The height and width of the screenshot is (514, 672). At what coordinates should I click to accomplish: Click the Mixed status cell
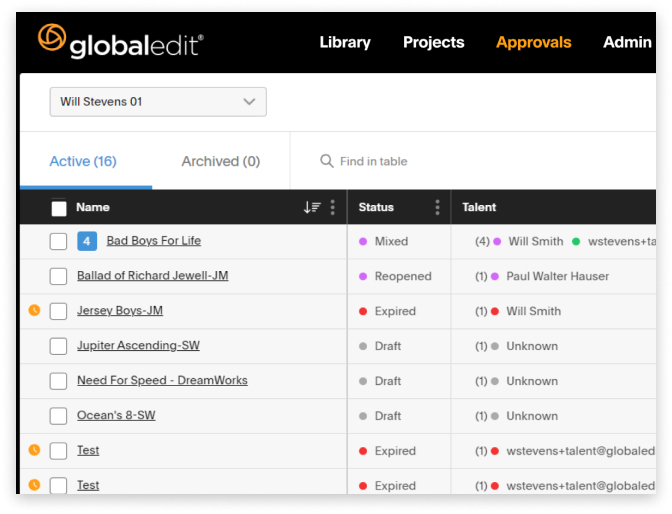(383, 241)
